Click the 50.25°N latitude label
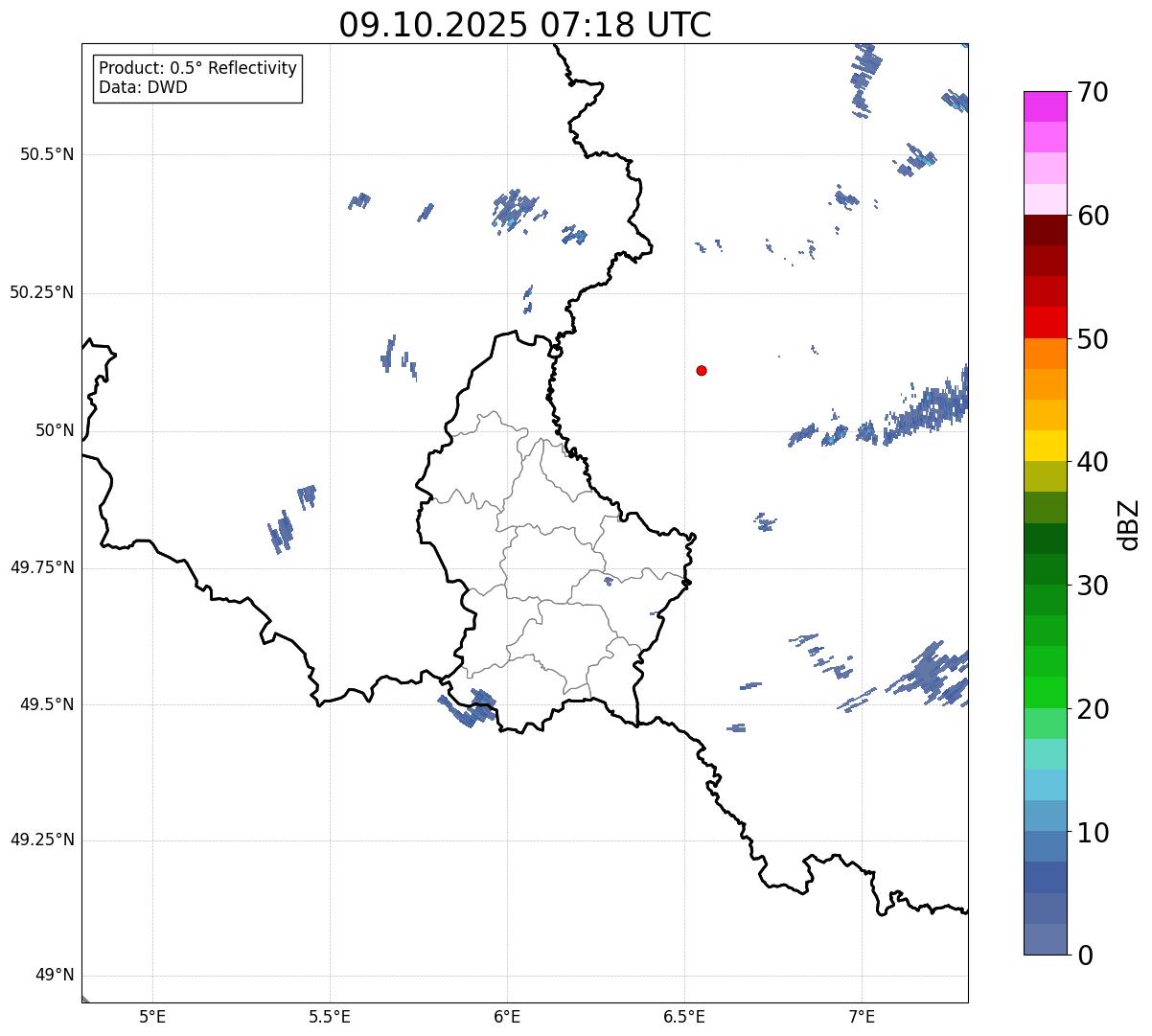Viewport: 1152px width, 1036px height. (x=42, y=292)
